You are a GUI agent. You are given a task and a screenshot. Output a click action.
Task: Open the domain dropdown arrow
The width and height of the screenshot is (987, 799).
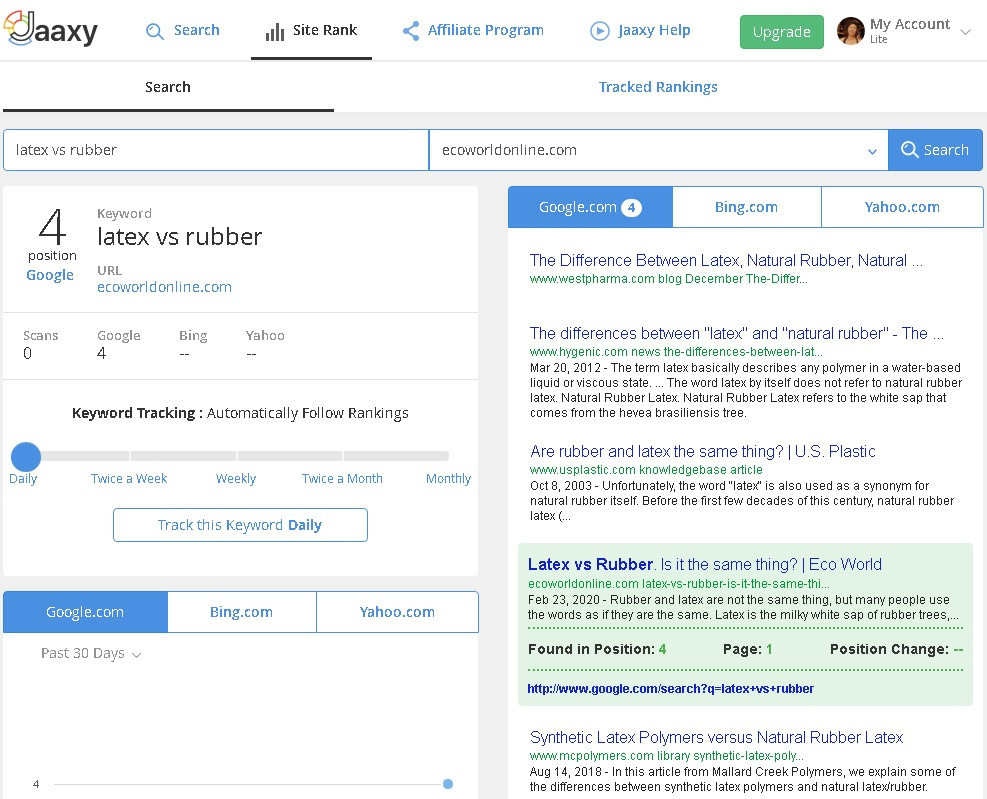tap(872, 151)
